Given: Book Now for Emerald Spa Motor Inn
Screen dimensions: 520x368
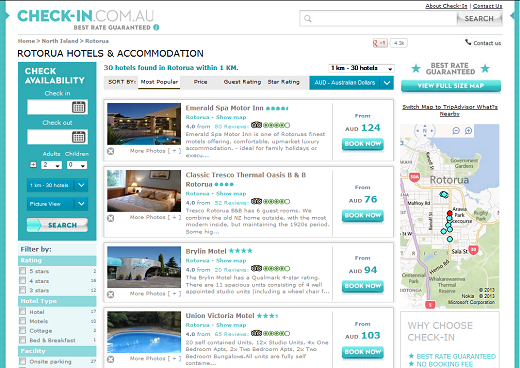Looking at the screenshot, I should [x=363, y=144].
